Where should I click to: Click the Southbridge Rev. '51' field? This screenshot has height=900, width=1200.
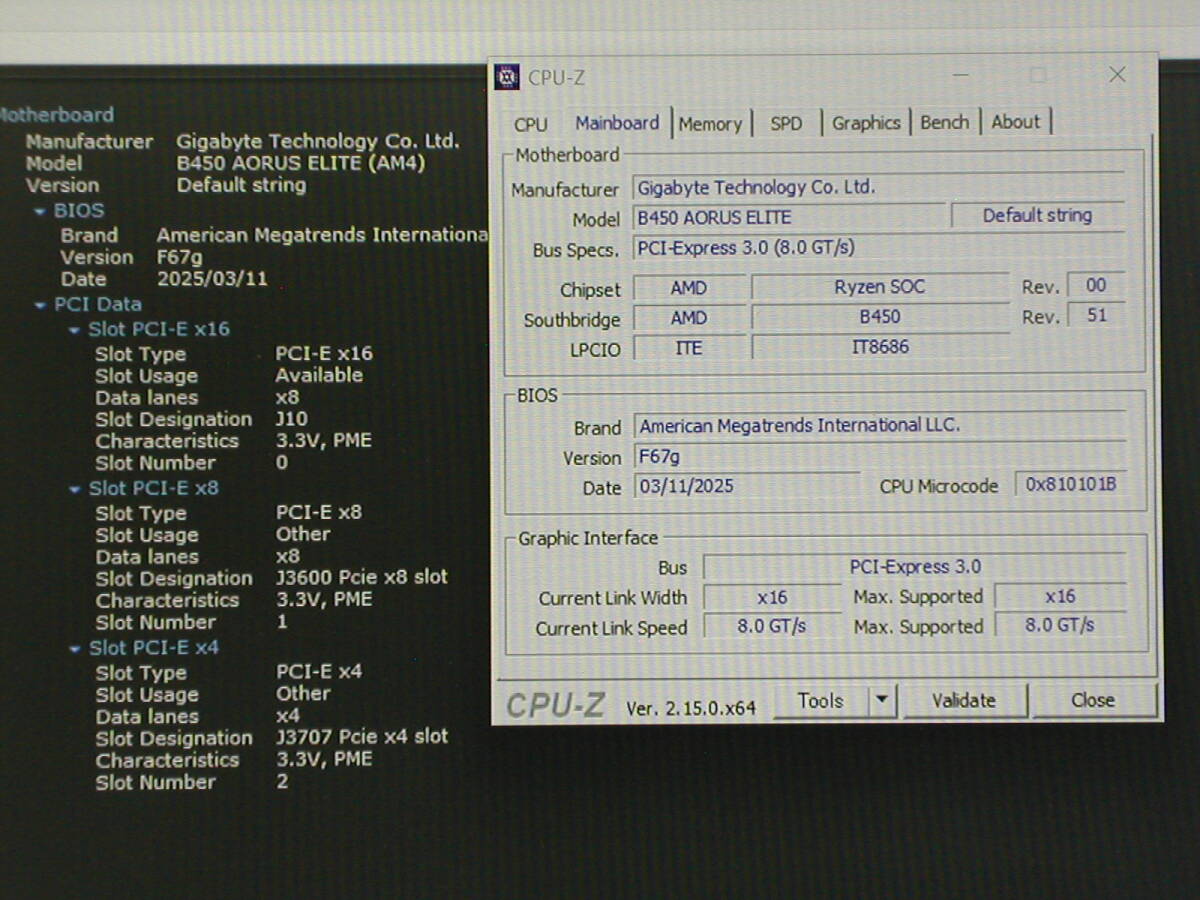coord(1096,315)
